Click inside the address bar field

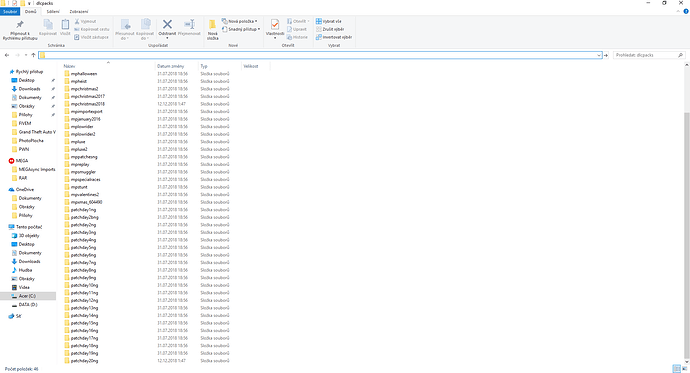(320, 55)
